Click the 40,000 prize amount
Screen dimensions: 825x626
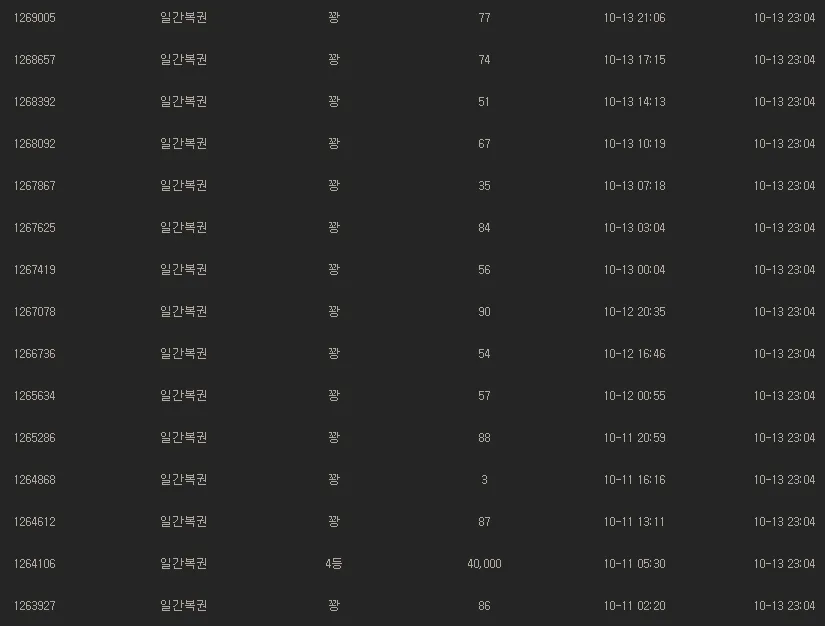point(484,564)
